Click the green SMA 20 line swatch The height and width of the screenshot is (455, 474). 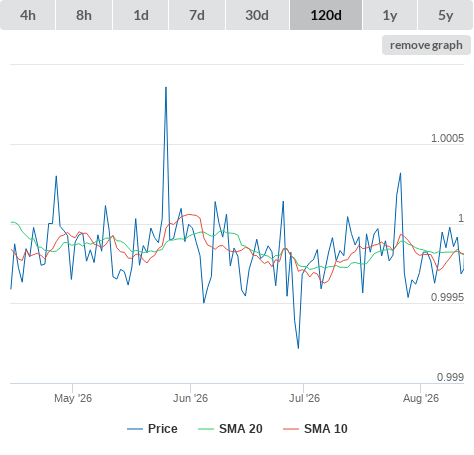[x=206, y=429]
